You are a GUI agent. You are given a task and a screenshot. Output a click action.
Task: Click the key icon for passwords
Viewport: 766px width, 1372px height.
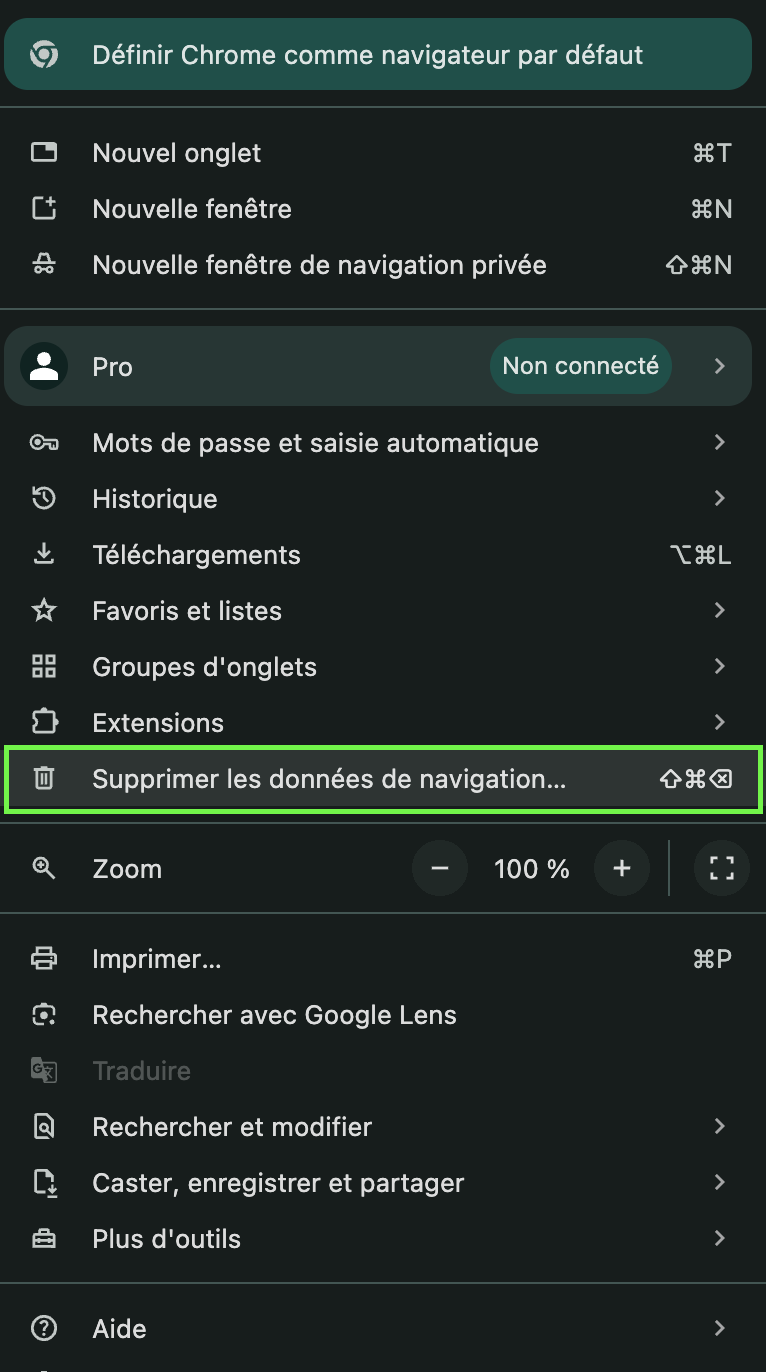pos(44,443)
